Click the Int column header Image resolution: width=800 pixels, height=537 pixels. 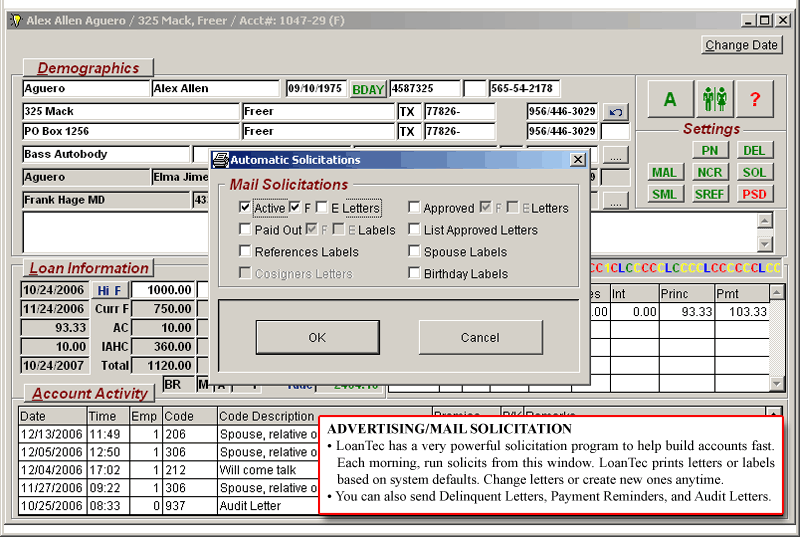(x=635, y=293)
